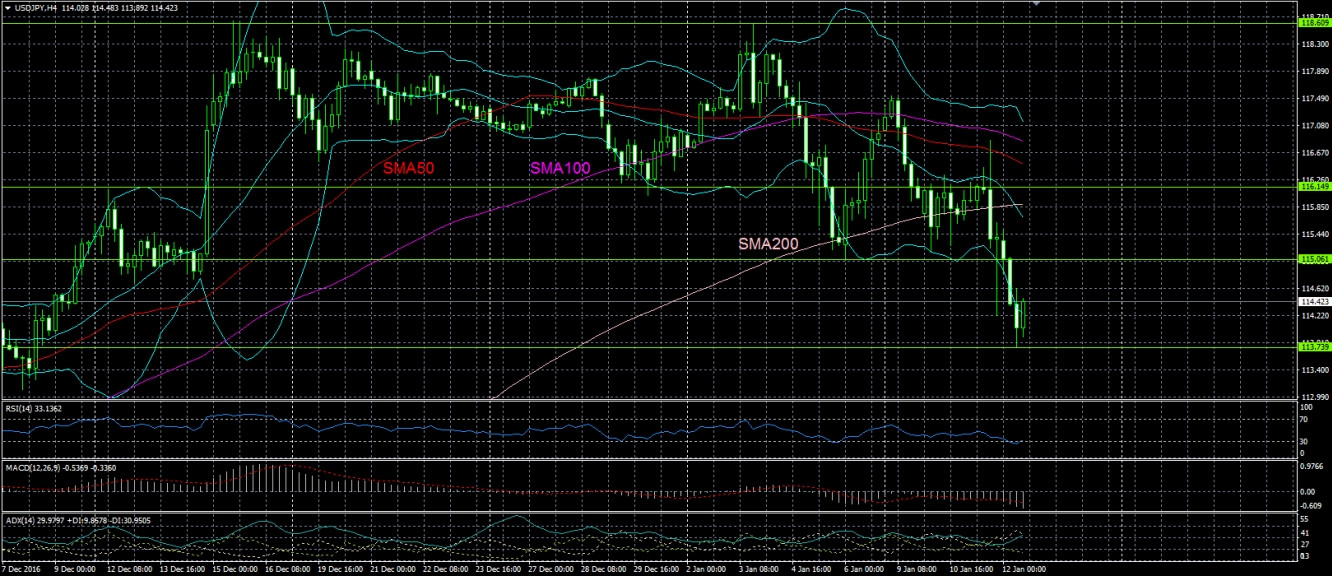The width and height of the screenshot is (1332, 576).
Task: Click the ADX scale value 55
Action: click(1306, 521)
